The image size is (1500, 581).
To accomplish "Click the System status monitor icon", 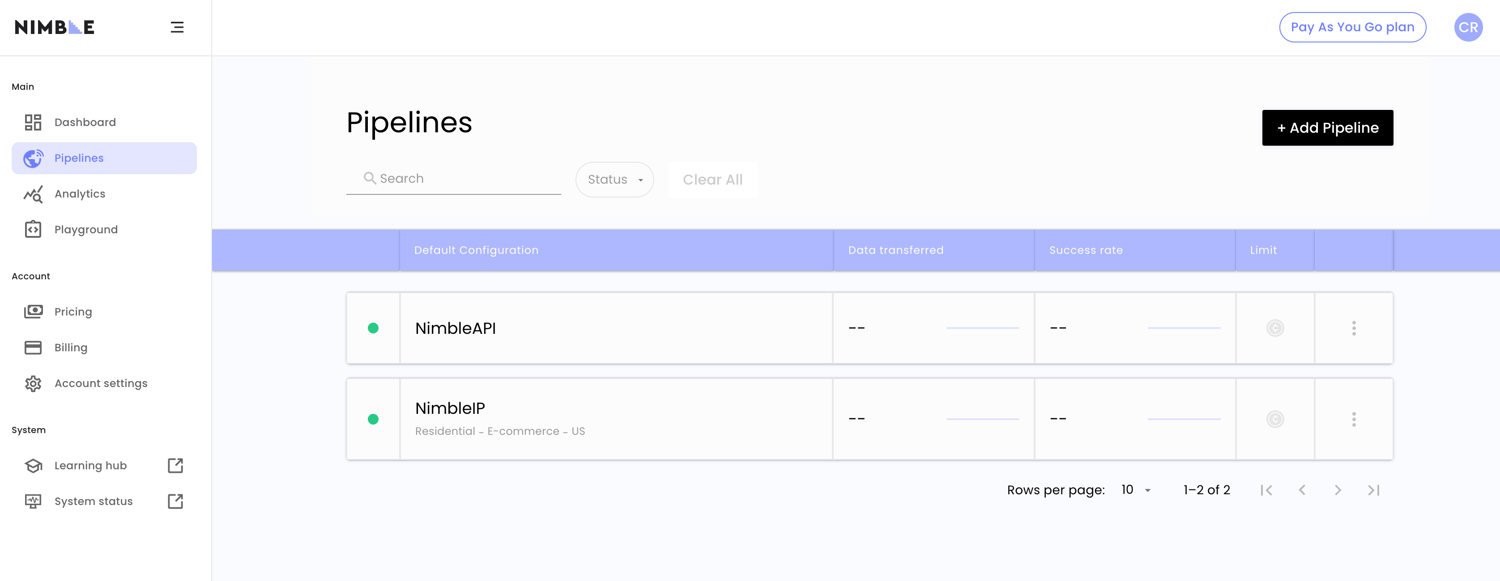I will tap(33, 501).
